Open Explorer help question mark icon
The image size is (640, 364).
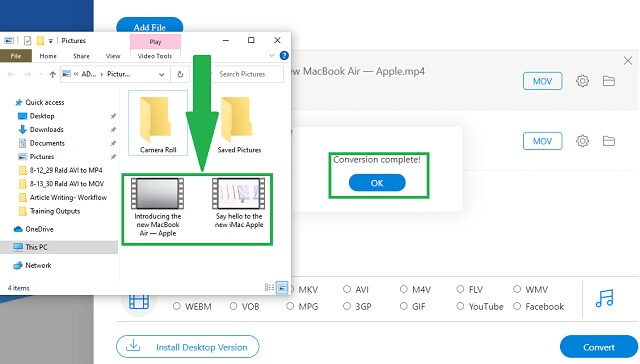tap(284, 55)
